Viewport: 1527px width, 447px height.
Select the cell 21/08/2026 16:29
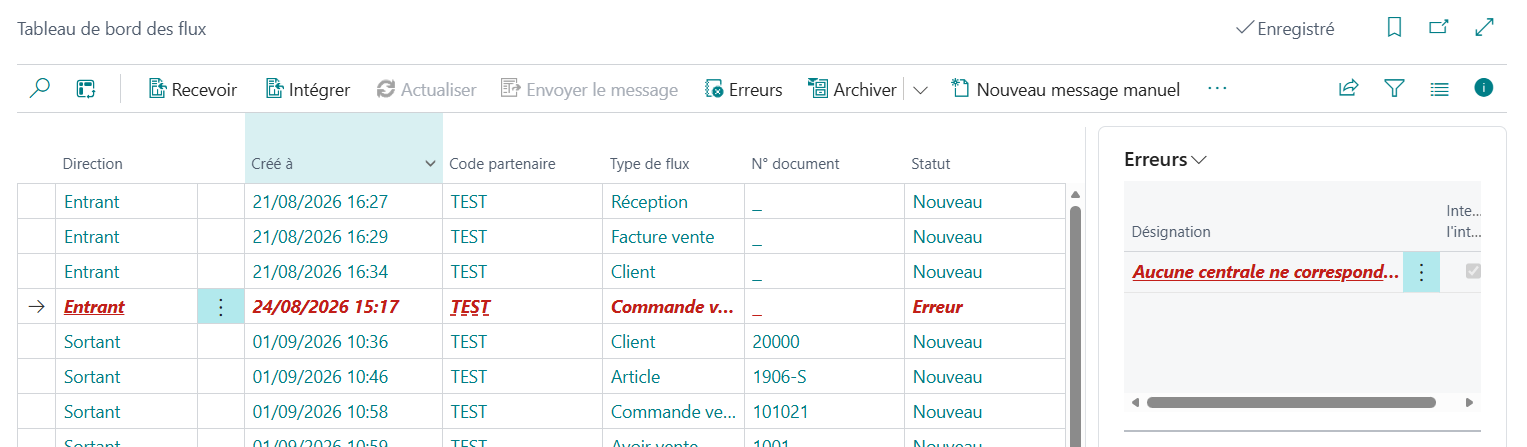point(343,237)
